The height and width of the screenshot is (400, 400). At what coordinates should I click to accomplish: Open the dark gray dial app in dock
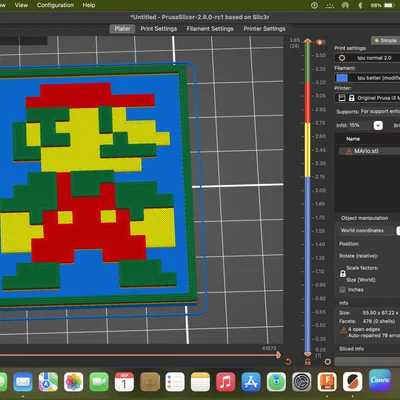[x=302, y=382]
